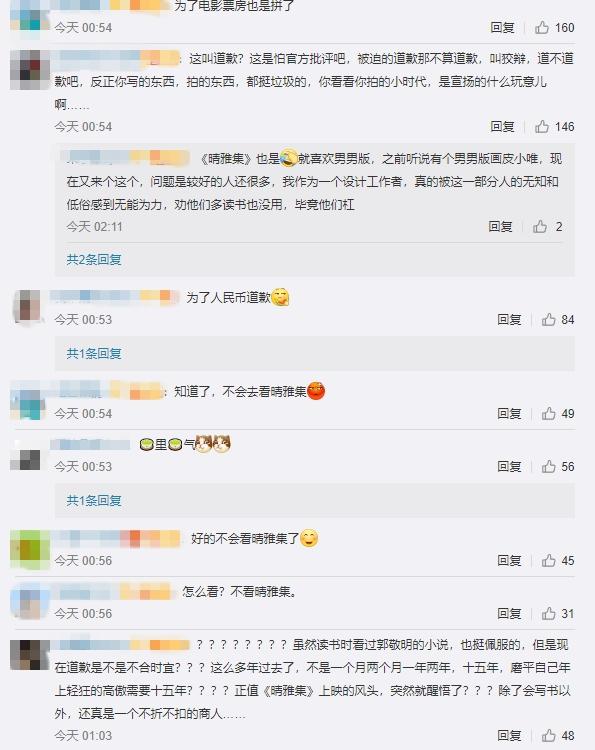The height and width of the screenshot is (750, 595).
Task: Open avatar of the 这叫道歉 commenter
Action: pyautogui.click(x=30, y=70)
